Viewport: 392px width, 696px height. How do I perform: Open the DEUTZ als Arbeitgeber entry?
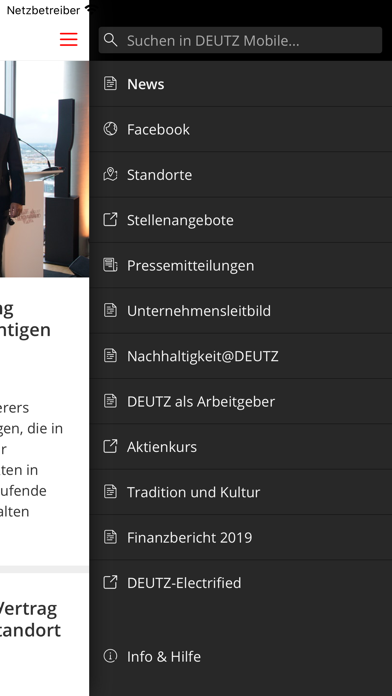[x=241, y=401]
